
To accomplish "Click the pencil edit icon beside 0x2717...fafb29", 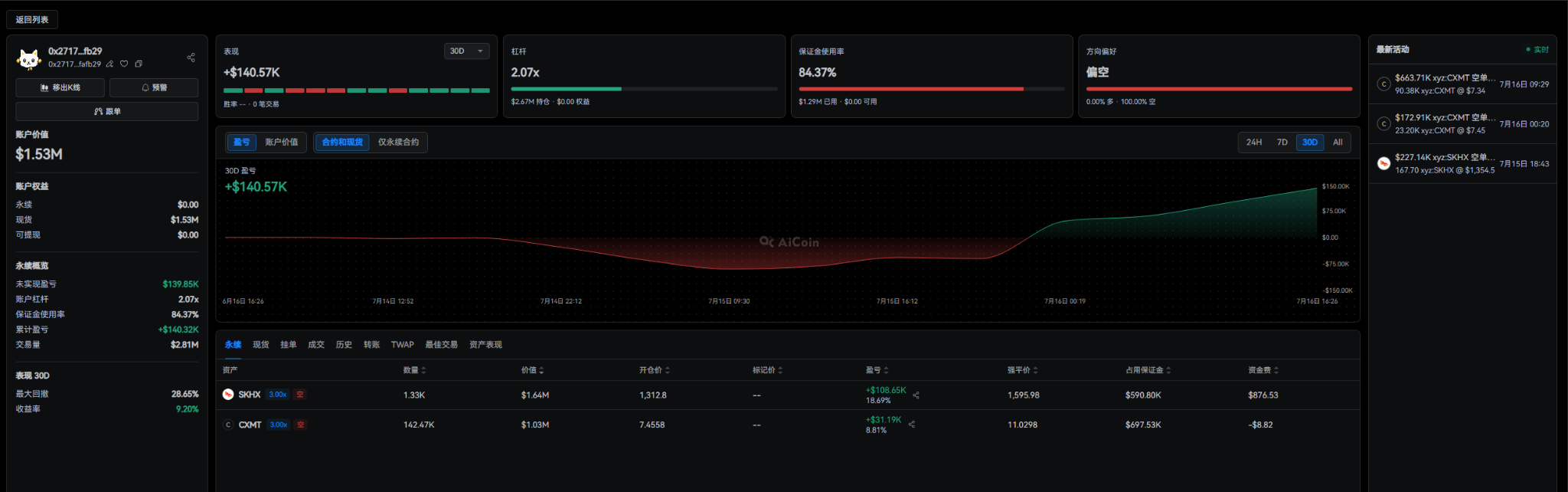I will click(109, 64).
